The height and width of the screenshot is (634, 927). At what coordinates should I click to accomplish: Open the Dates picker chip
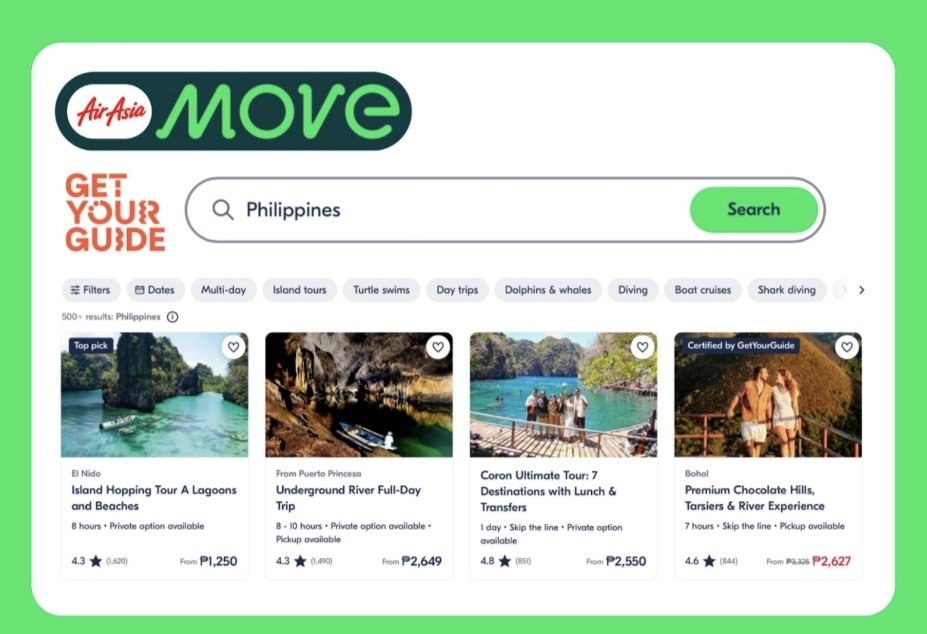click(x=155, y=290)
